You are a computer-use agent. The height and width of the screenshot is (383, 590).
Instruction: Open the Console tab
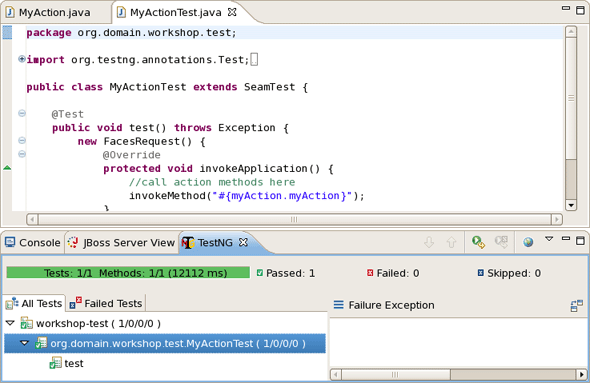click(x=33, y=243)
